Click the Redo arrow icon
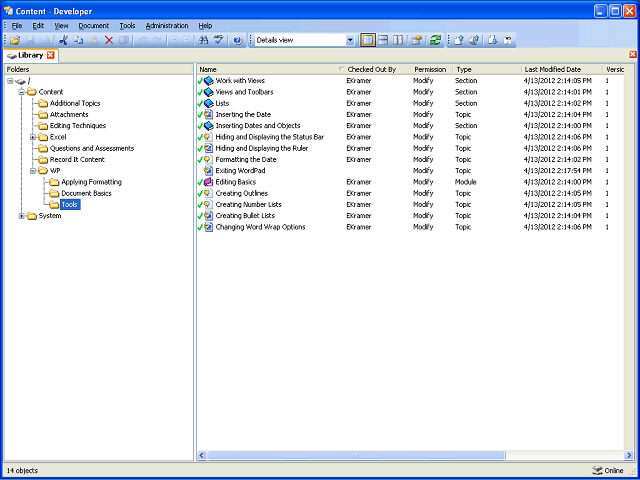640x480 pixels. click(x=157, y=40)
